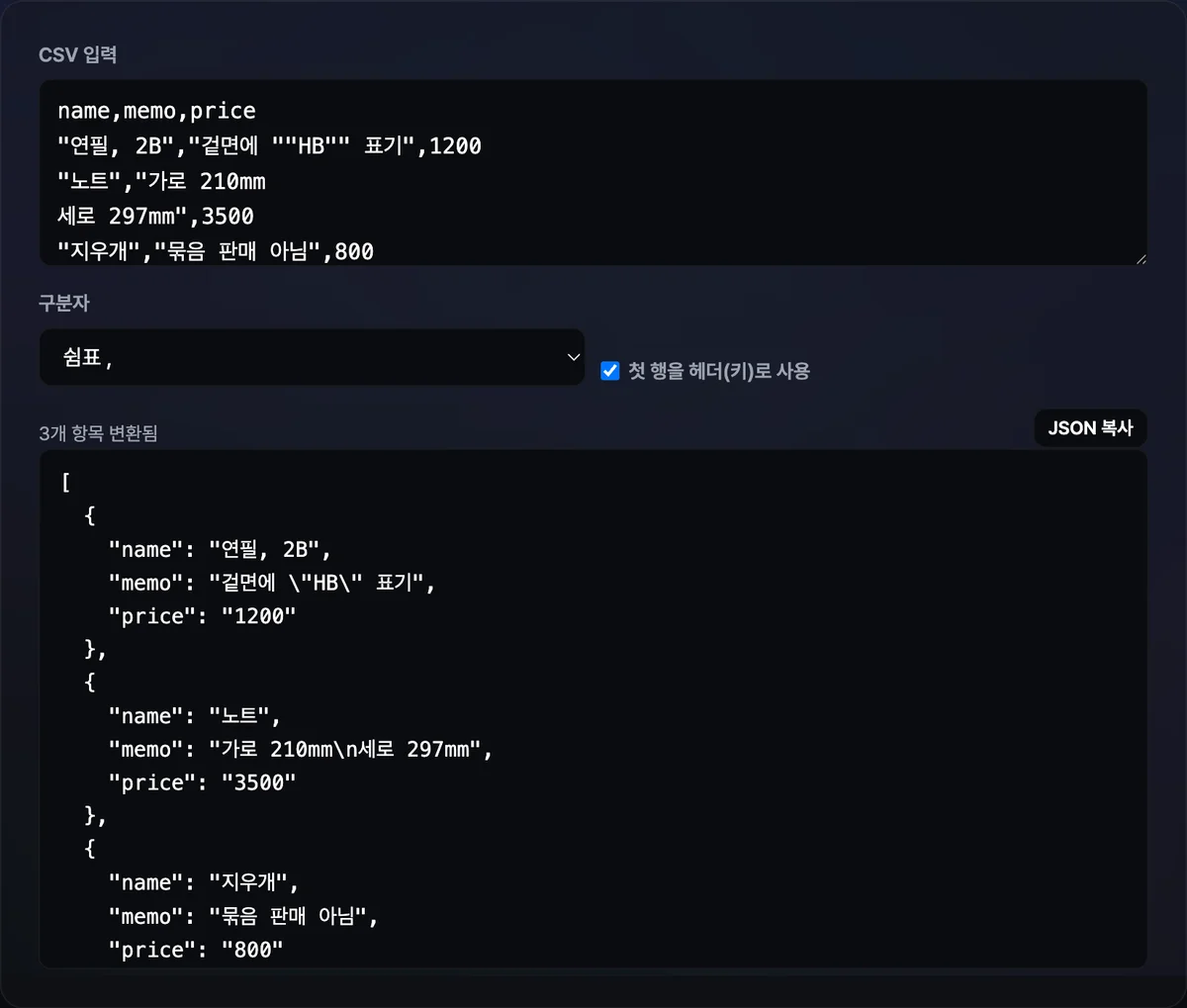Click the 구분자 label
The height and width of the screenshot is (1008, 1187).
click(63, 303)
